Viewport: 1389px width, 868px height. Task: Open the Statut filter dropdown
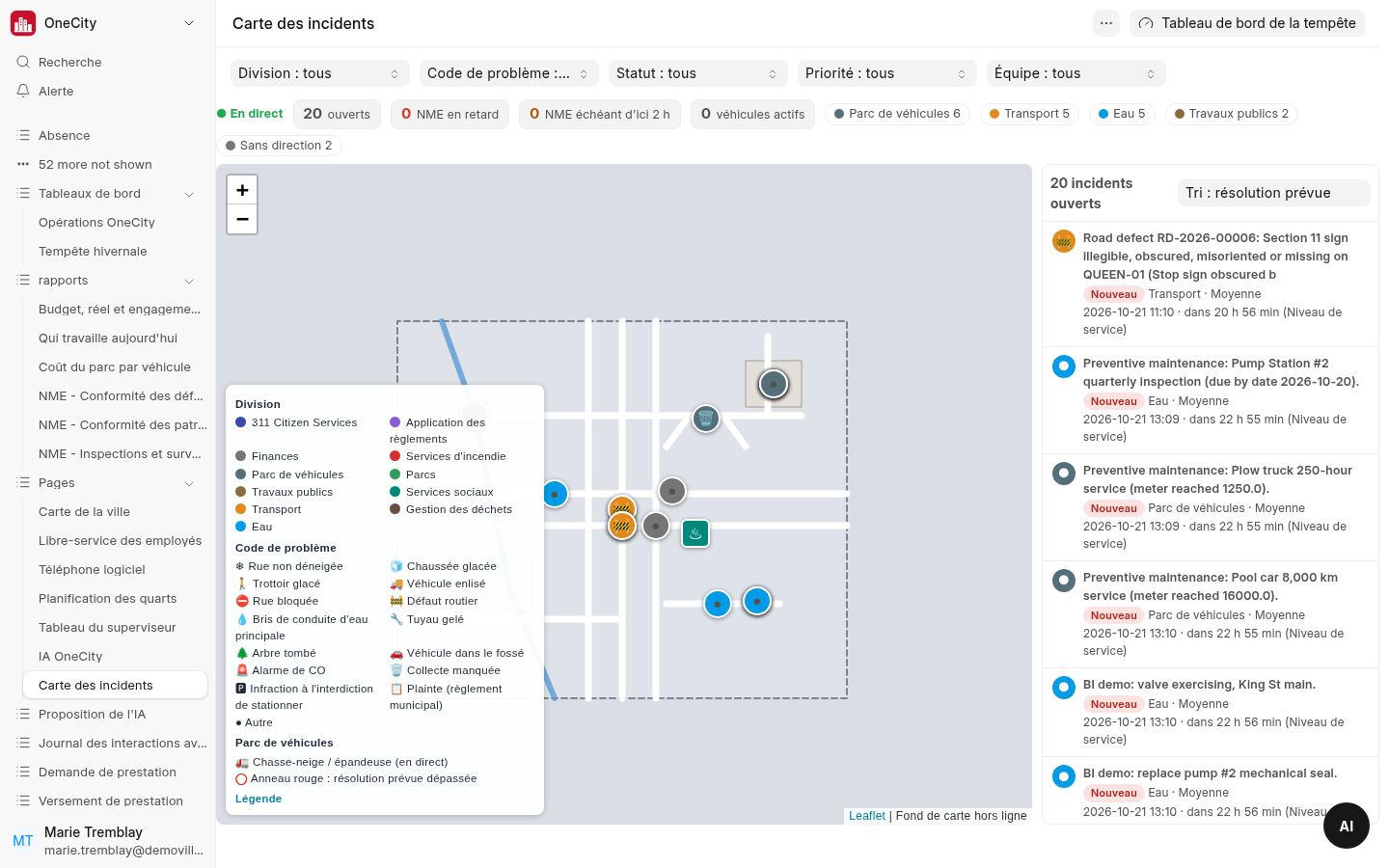(698, 73)
